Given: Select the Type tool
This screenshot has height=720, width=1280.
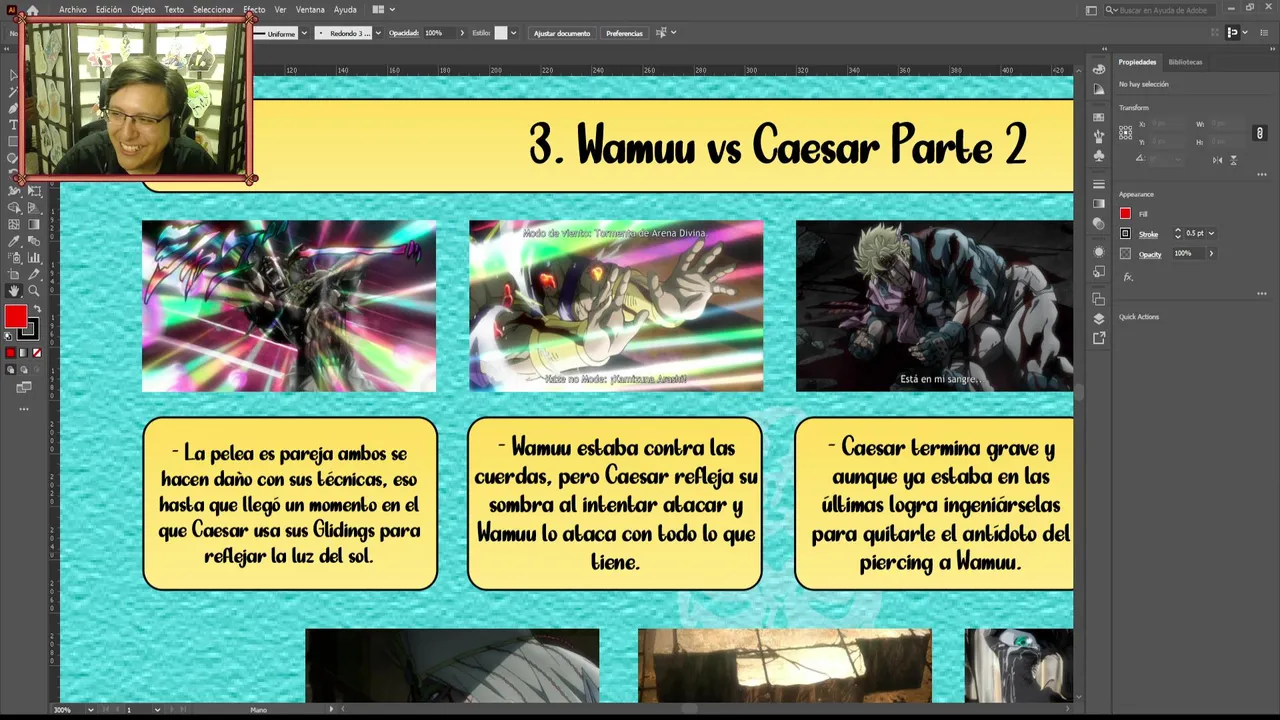Looking at the screenshot, I should pos(14,125).
